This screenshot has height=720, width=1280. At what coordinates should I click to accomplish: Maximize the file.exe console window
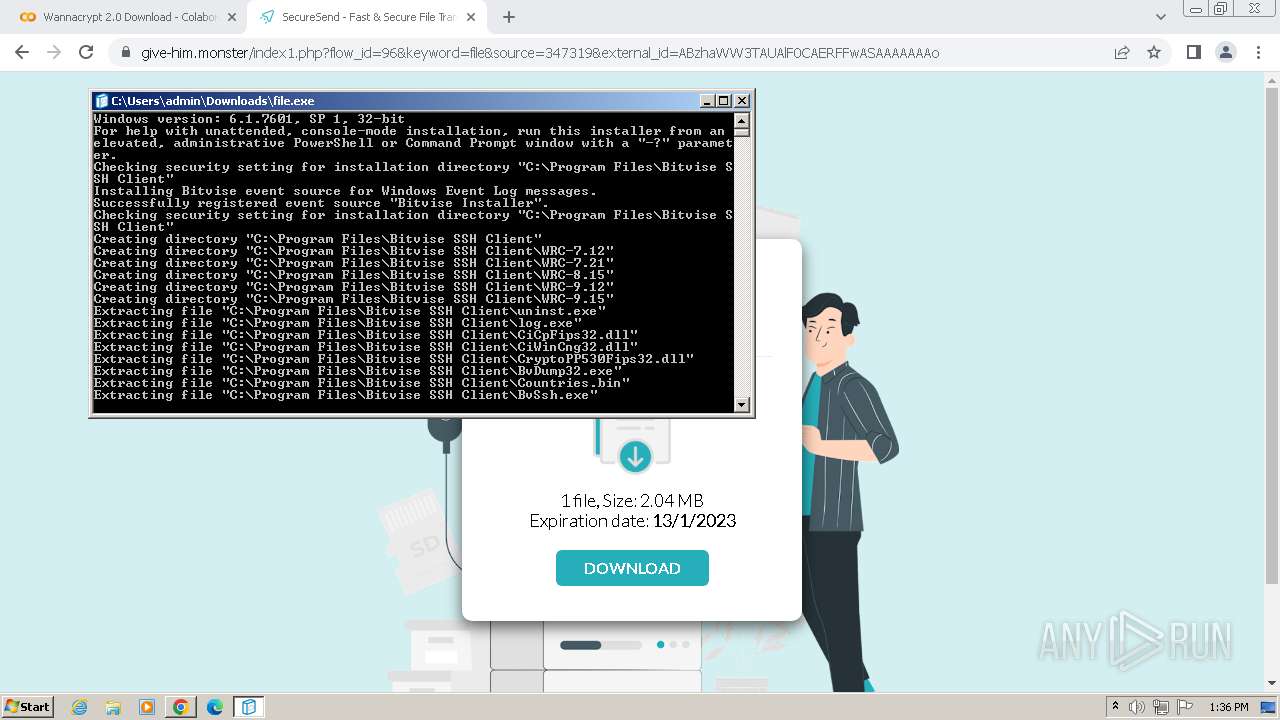pyautogui.click(x=725, y=101)
